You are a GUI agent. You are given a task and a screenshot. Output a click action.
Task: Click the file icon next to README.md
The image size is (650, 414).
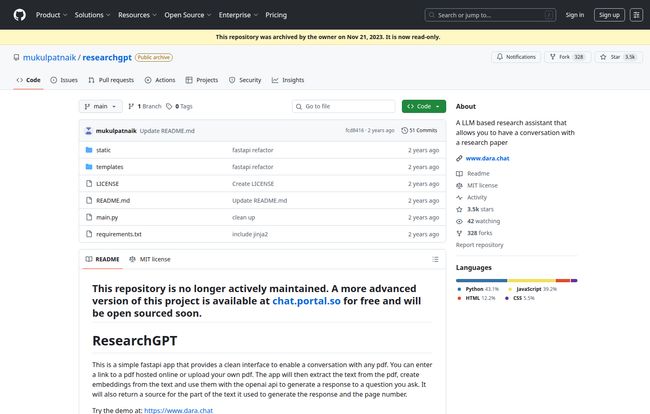pos(89,200)
